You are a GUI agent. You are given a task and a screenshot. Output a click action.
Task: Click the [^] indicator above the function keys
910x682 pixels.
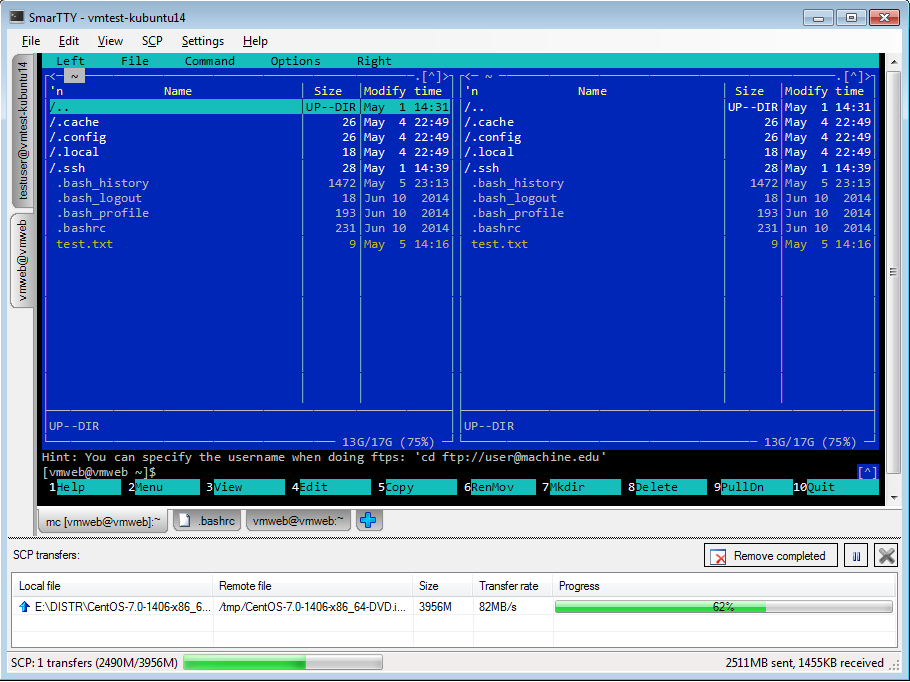[x=868, y=472]
